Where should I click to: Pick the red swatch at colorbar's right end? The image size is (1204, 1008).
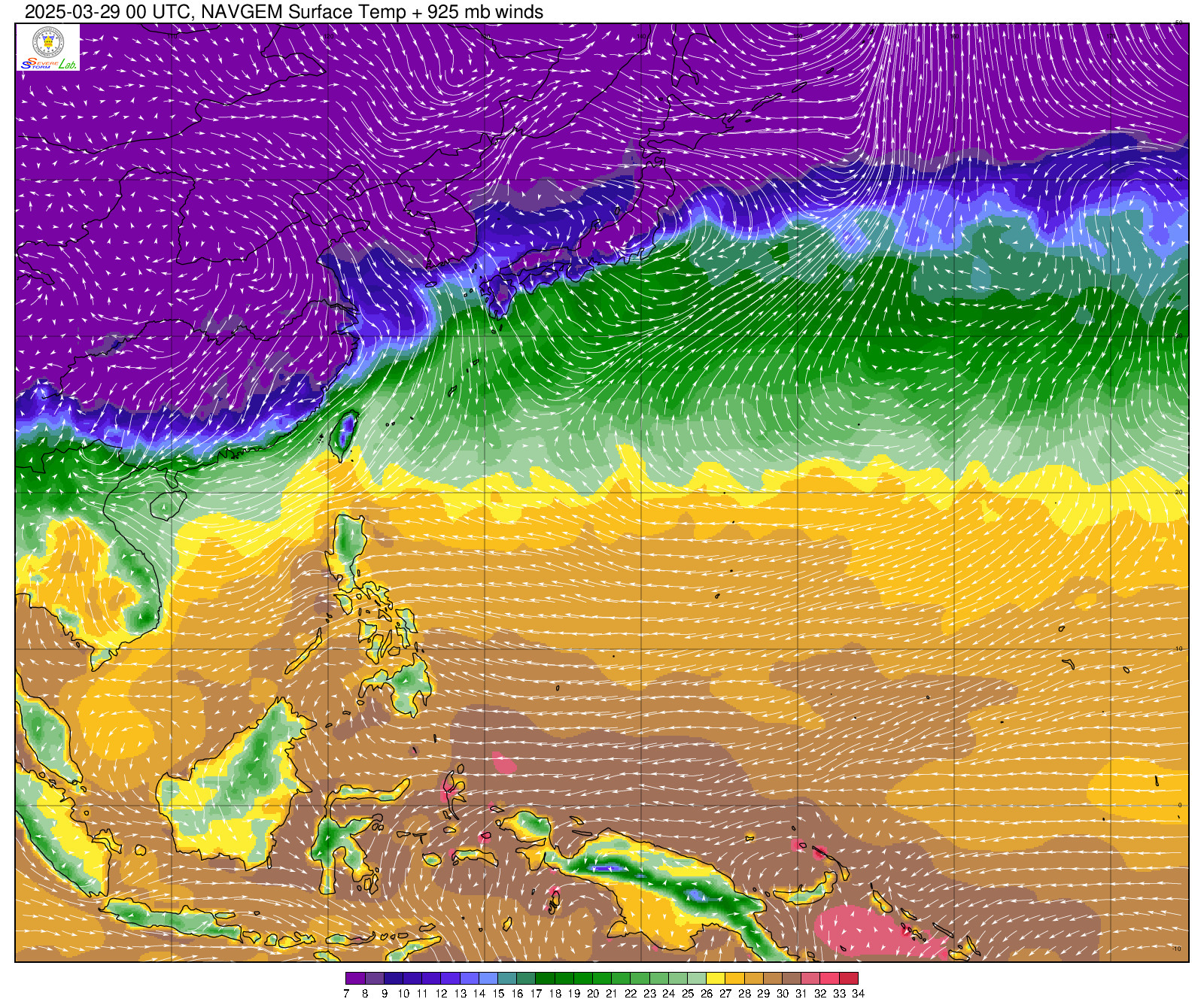point(848,979)
